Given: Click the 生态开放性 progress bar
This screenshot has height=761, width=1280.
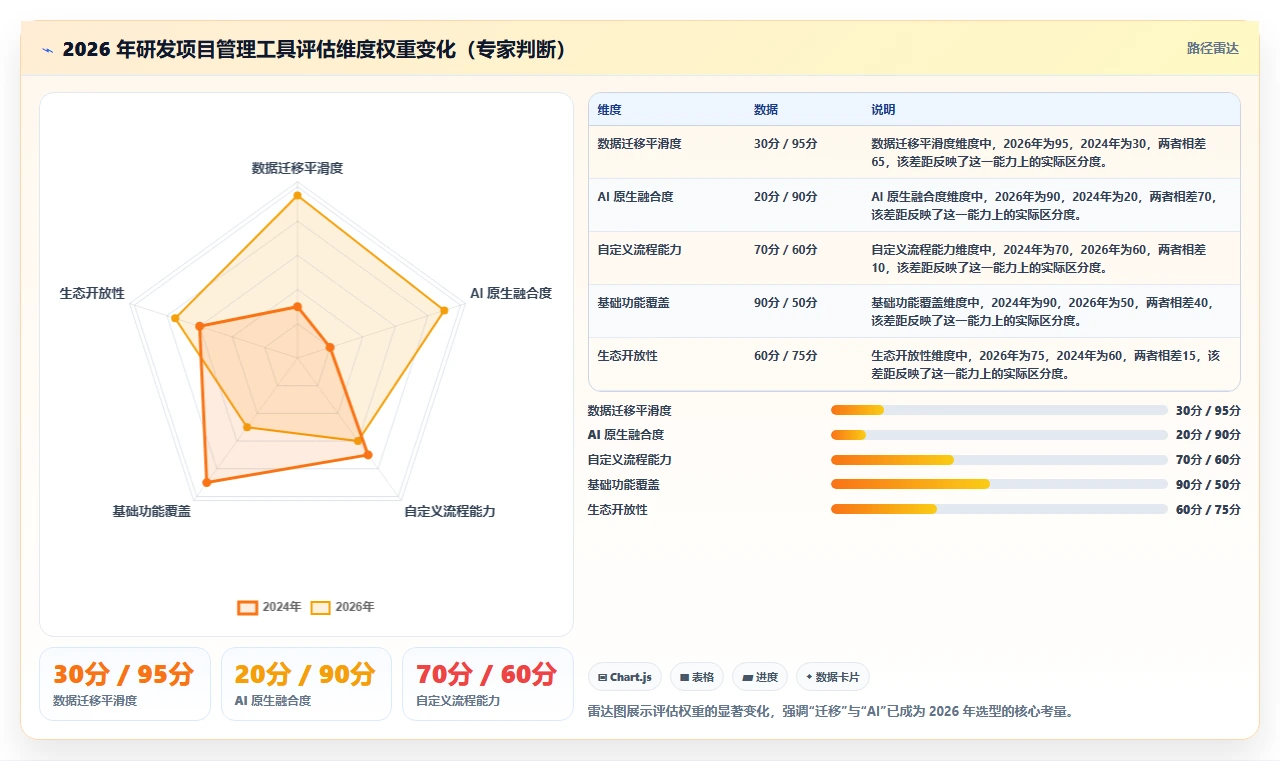Looking at the screenshot, I should 999,509.
